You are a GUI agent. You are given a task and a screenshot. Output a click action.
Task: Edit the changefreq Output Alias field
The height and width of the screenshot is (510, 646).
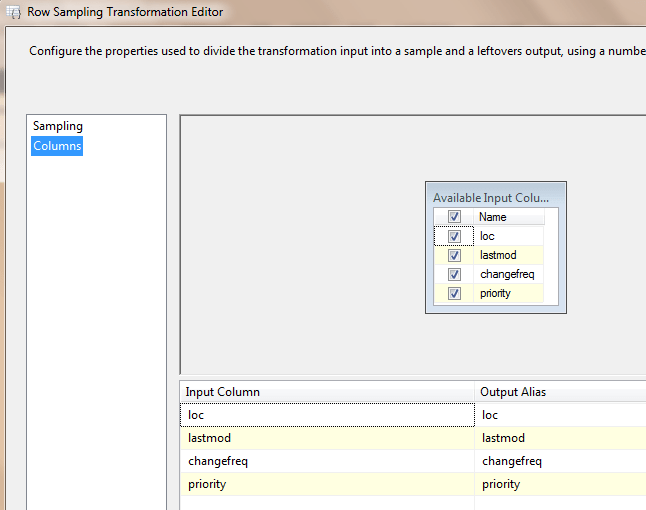pyautogui.click(x=560, y=461)
